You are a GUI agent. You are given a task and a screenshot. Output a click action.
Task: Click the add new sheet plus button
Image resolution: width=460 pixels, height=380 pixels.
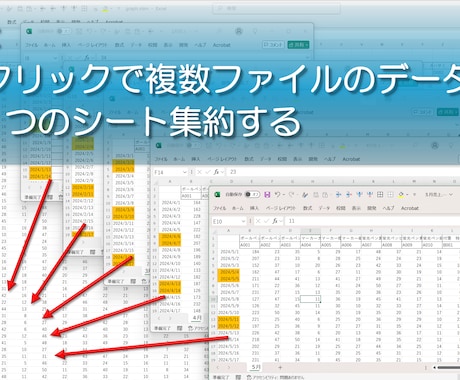pyautogui.click(x=280, y=367)
